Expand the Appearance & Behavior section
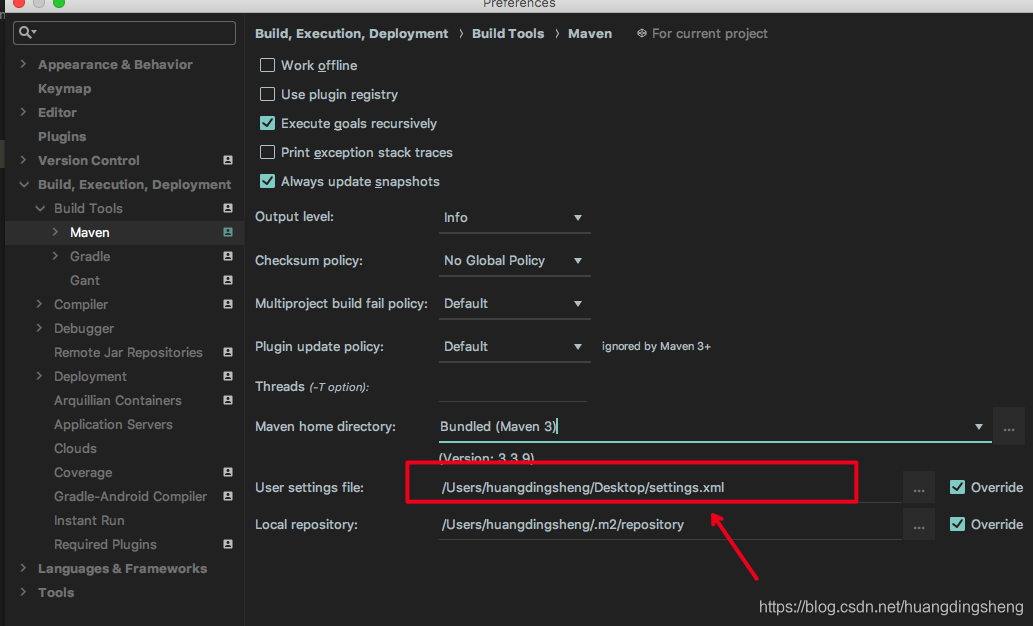The height and width of the screenshot is (626, 1033). tap(23, 64)
